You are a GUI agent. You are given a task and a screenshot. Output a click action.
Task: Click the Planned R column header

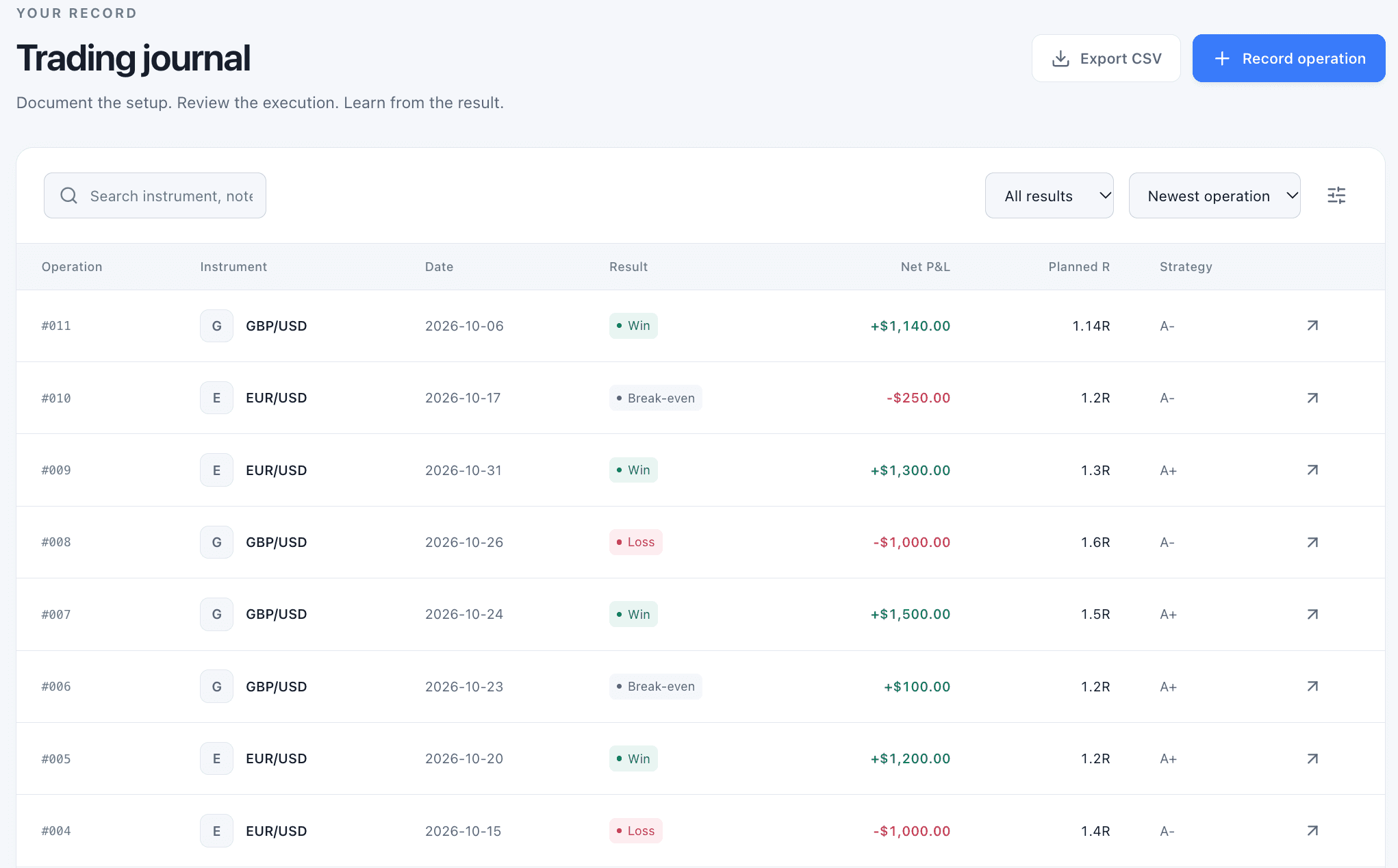click(x=1079, y=267)
